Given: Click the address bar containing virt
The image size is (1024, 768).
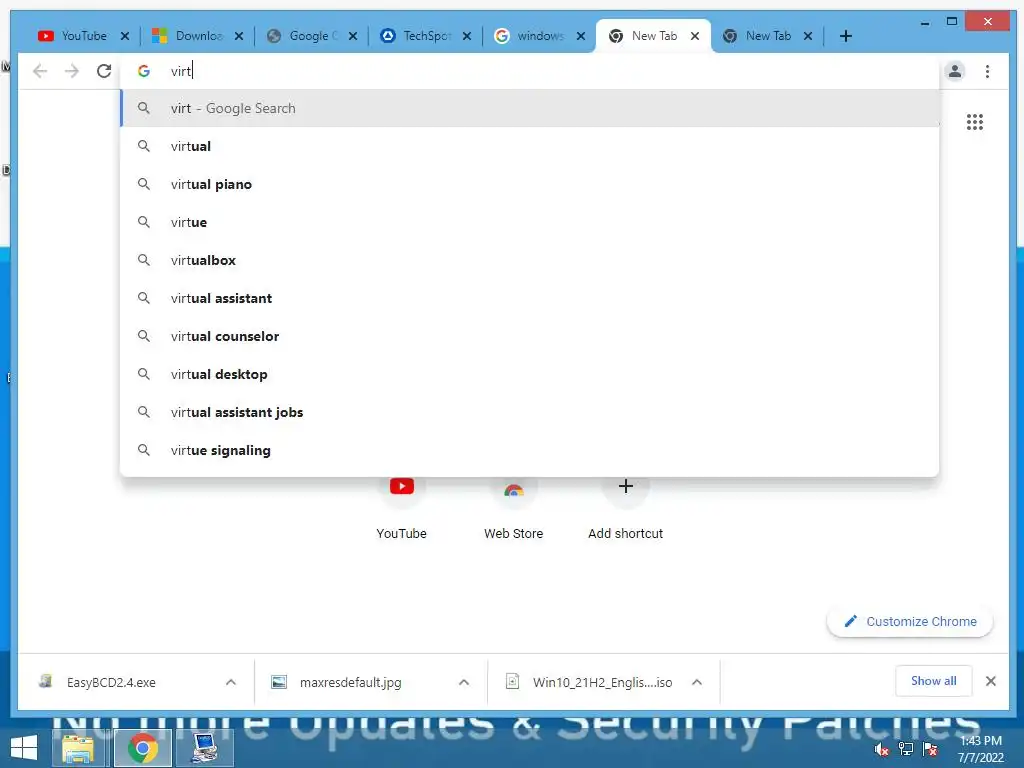Looking at the screenshot, I should [529, 71].
